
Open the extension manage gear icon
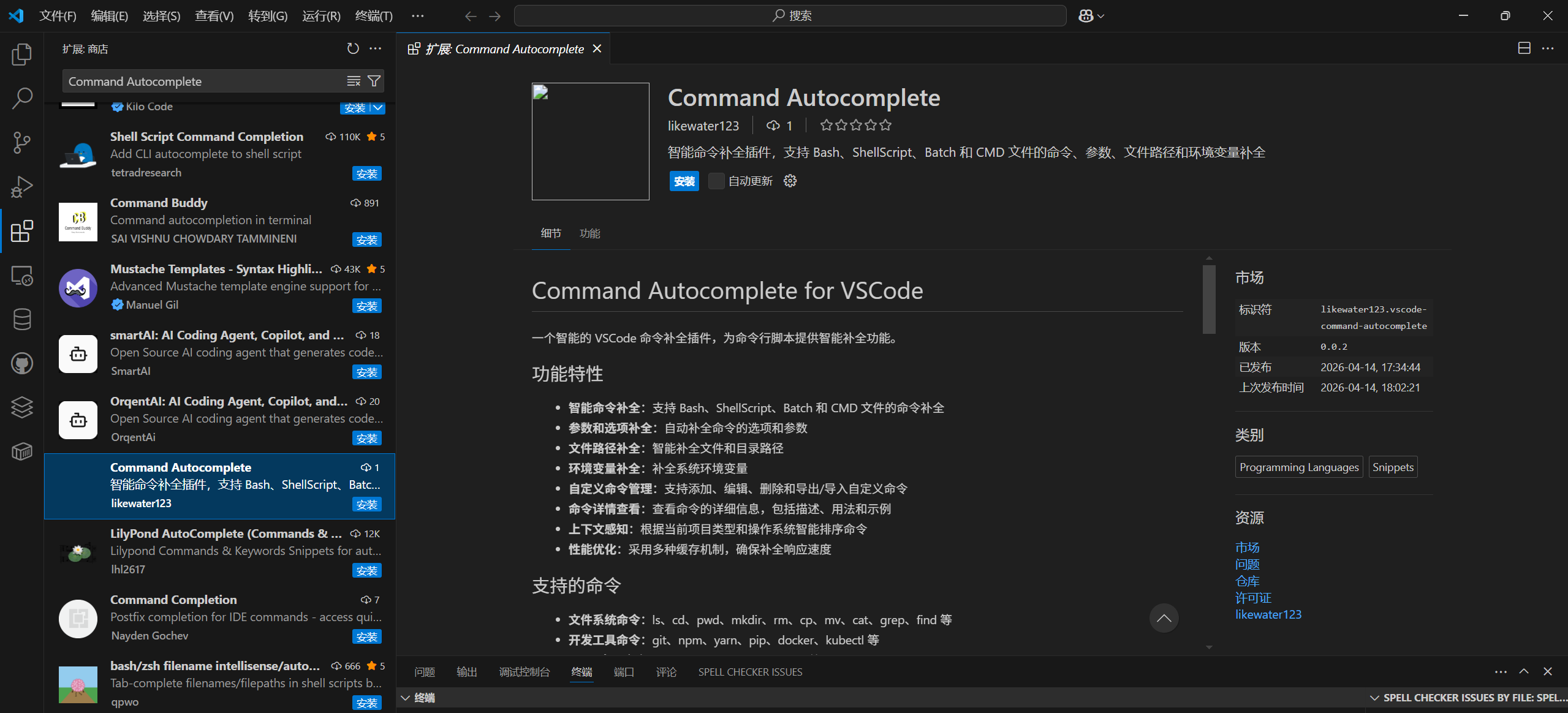790,181
